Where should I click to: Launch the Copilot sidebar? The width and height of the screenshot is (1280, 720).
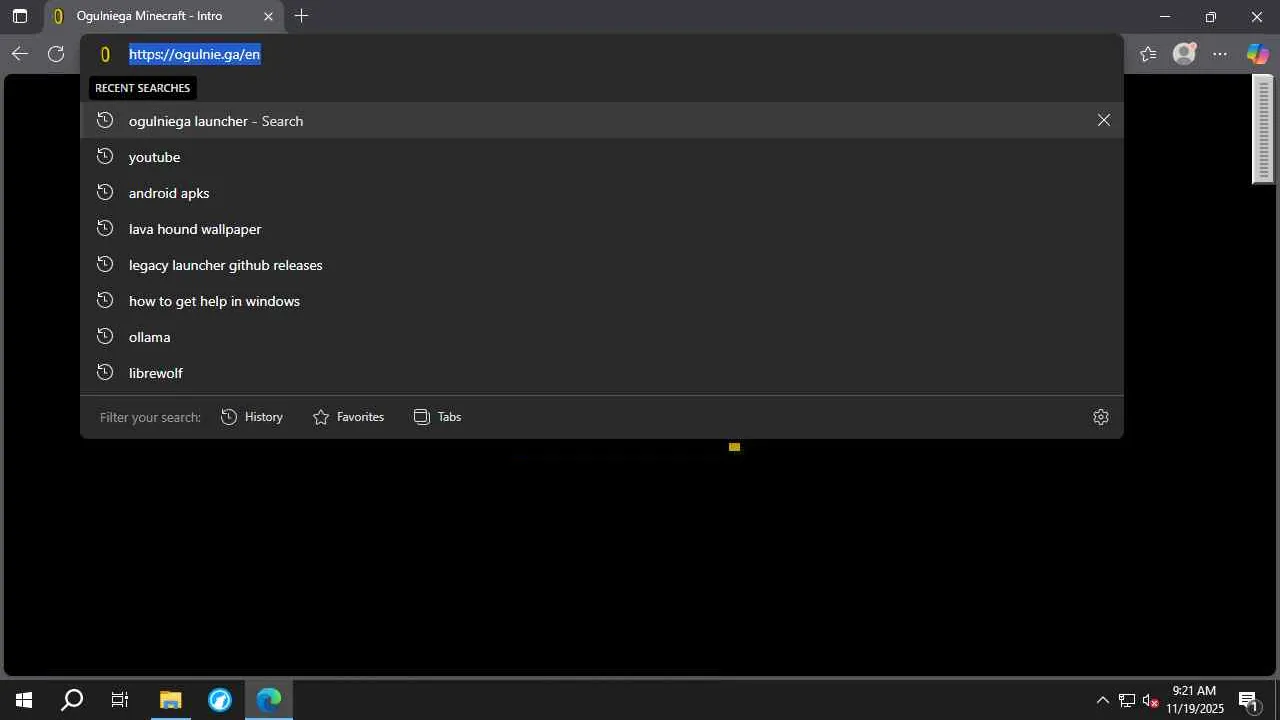coord(1257,54)
